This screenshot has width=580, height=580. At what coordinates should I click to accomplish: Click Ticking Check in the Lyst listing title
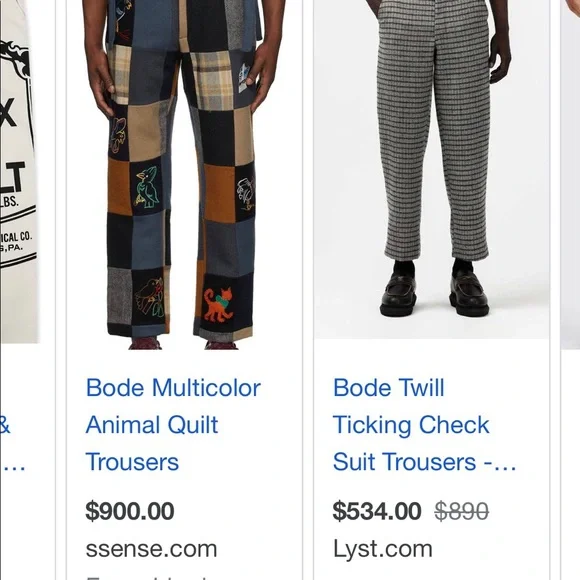(411, 425)
